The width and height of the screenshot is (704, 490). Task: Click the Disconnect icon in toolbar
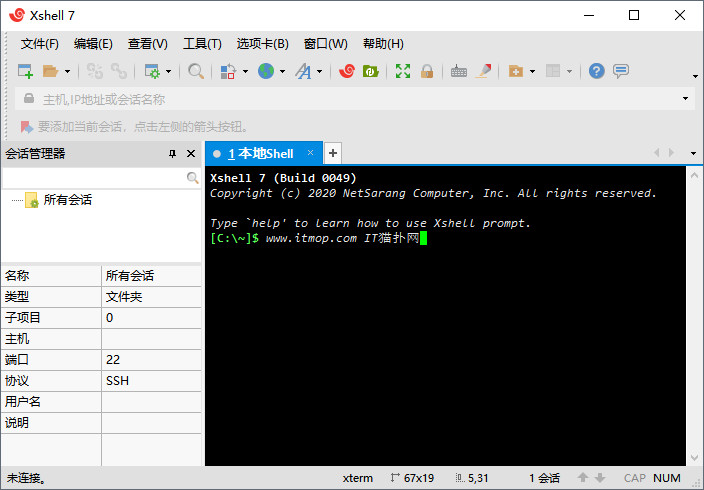pos(95,71)
